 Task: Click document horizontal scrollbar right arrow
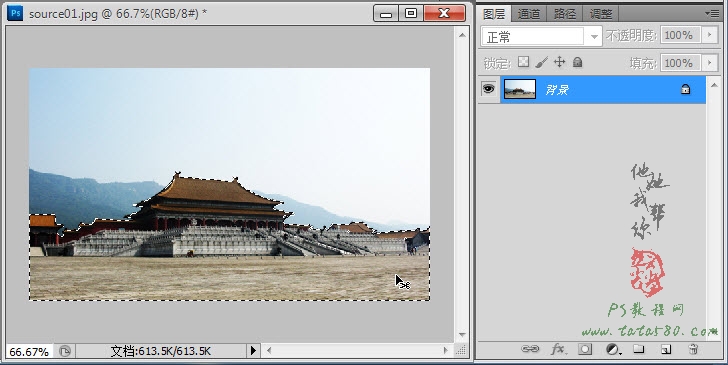point(446,351)
